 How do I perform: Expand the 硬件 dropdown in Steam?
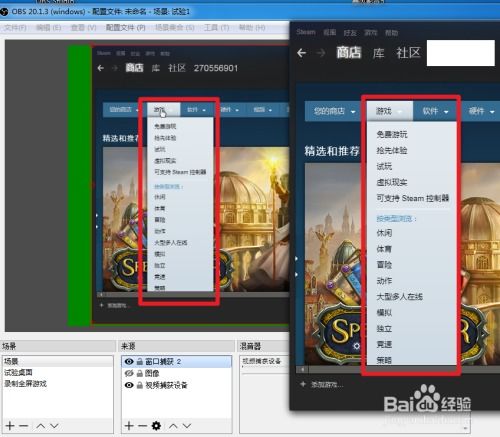481,111
